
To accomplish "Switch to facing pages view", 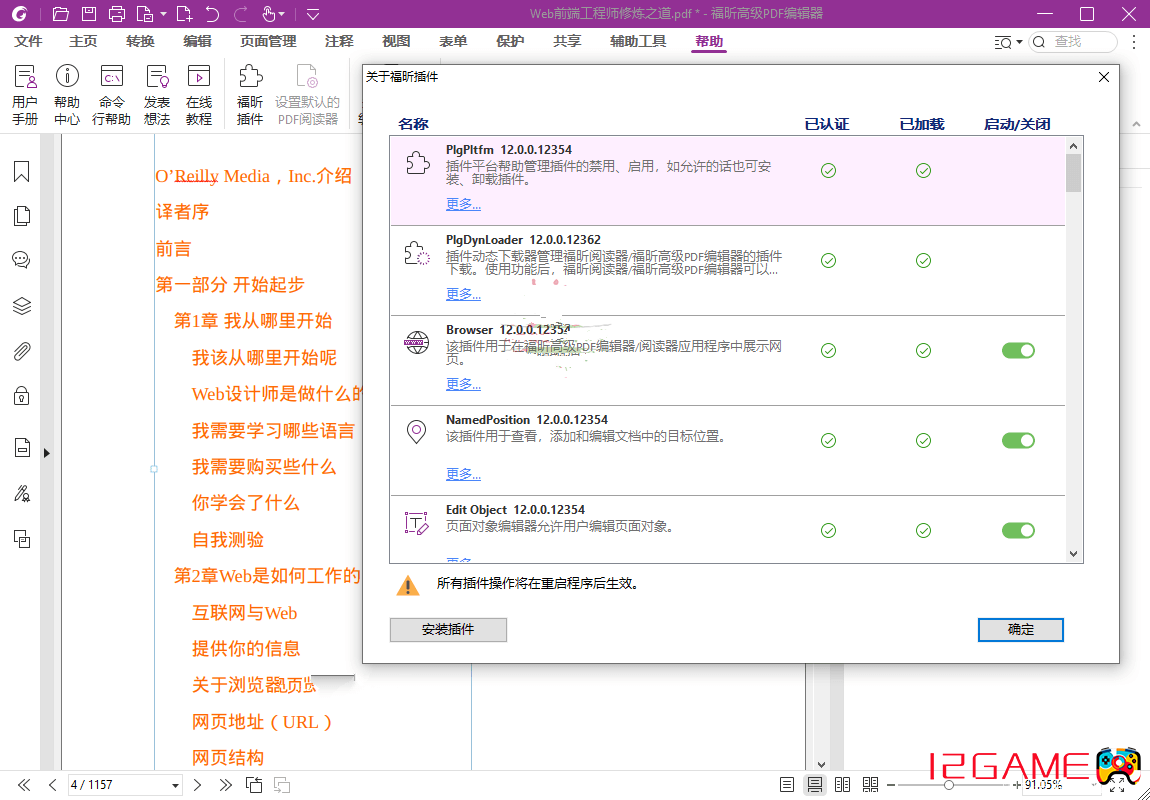I will click(x=843, y=785).
